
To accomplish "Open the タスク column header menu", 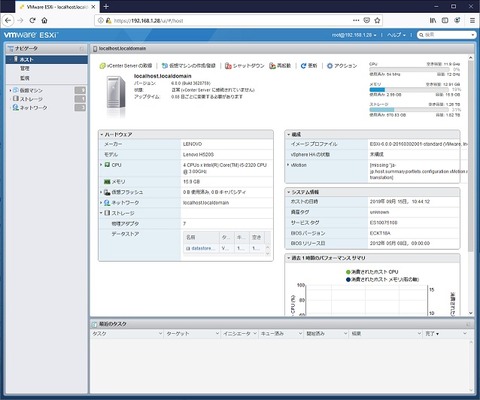I will pyautogui.click(x=160, y=334).
